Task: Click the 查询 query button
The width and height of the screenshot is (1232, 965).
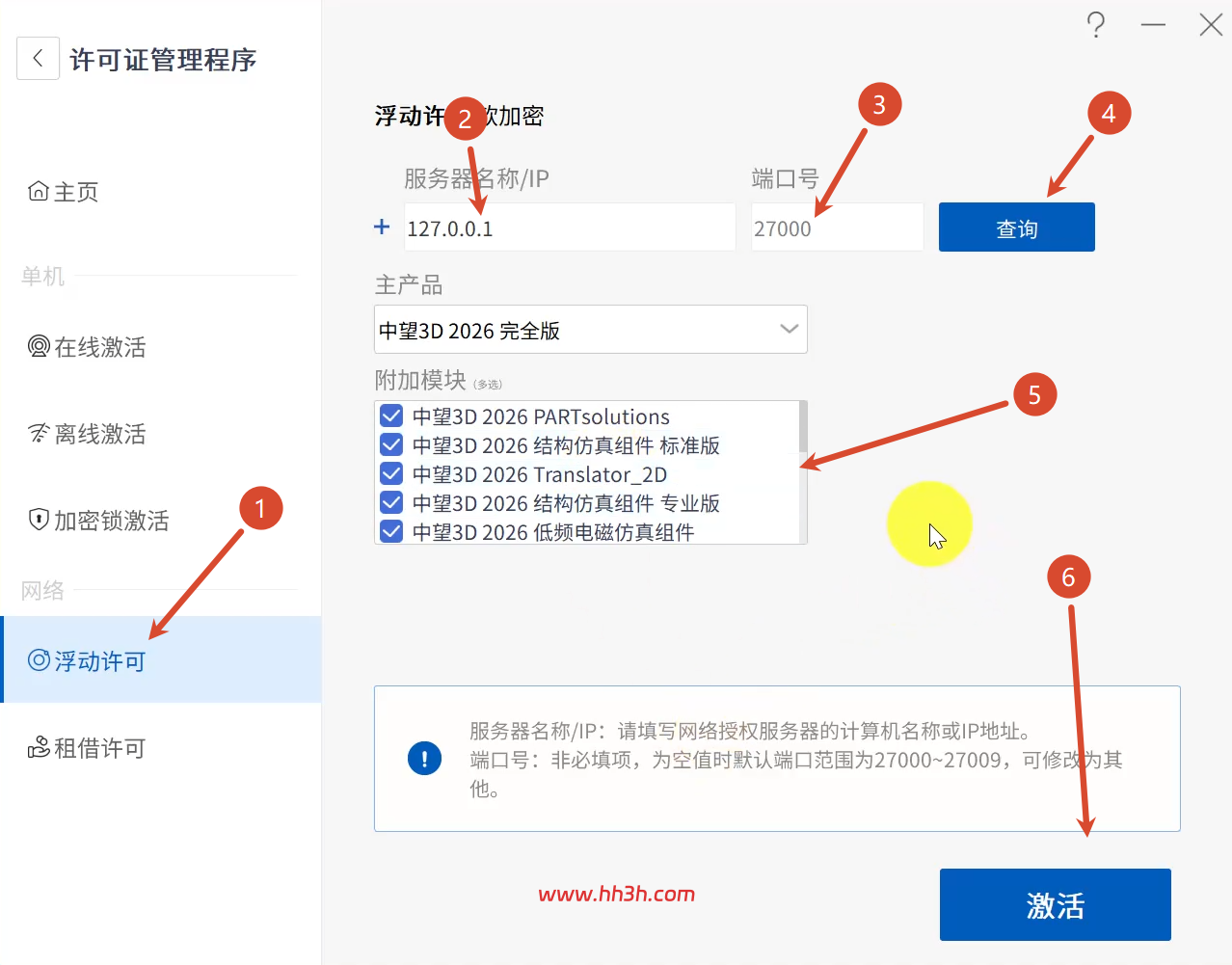Action: click(1017, 228)
